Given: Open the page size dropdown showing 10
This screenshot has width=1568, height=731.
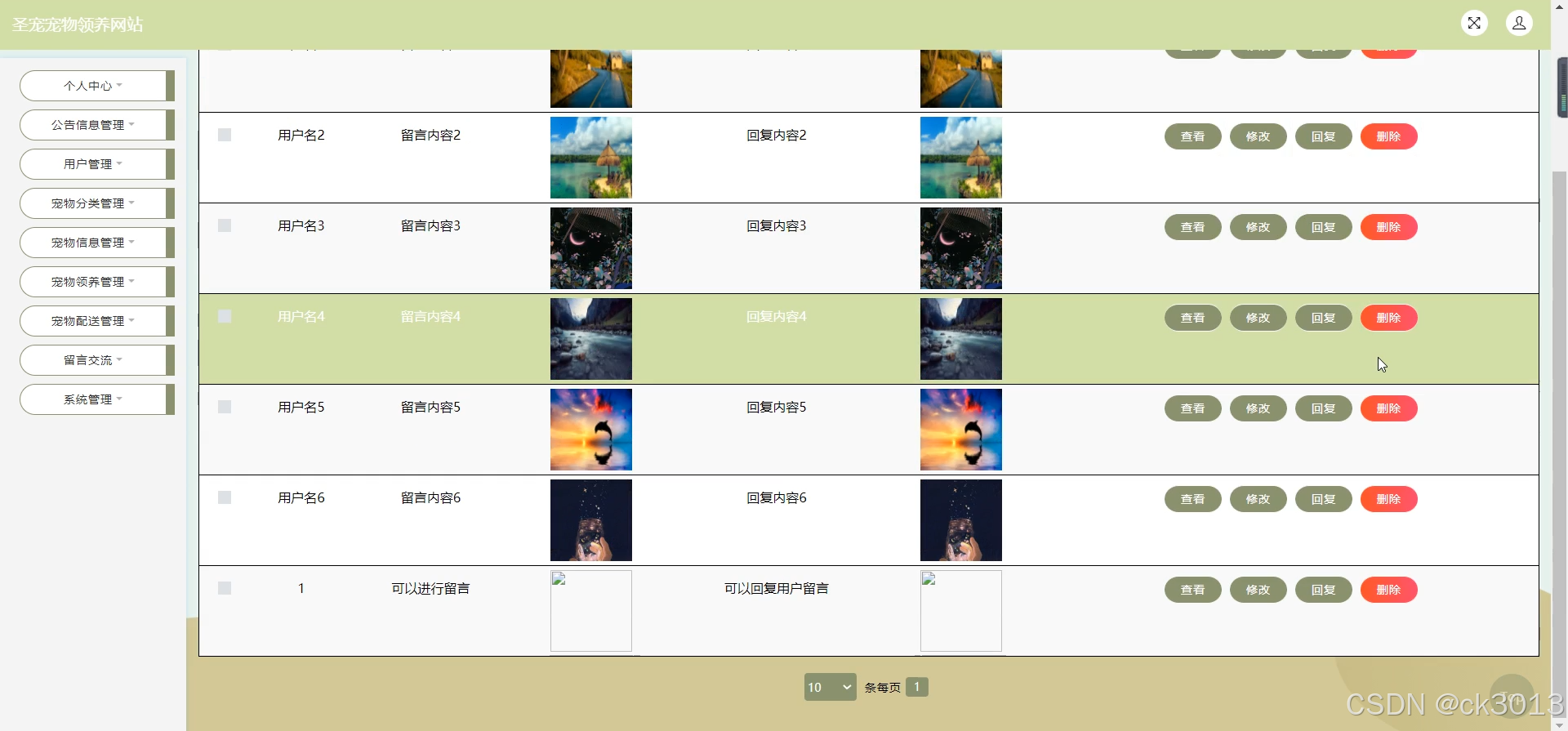Looking at the screenshot, I should [830, 687].
